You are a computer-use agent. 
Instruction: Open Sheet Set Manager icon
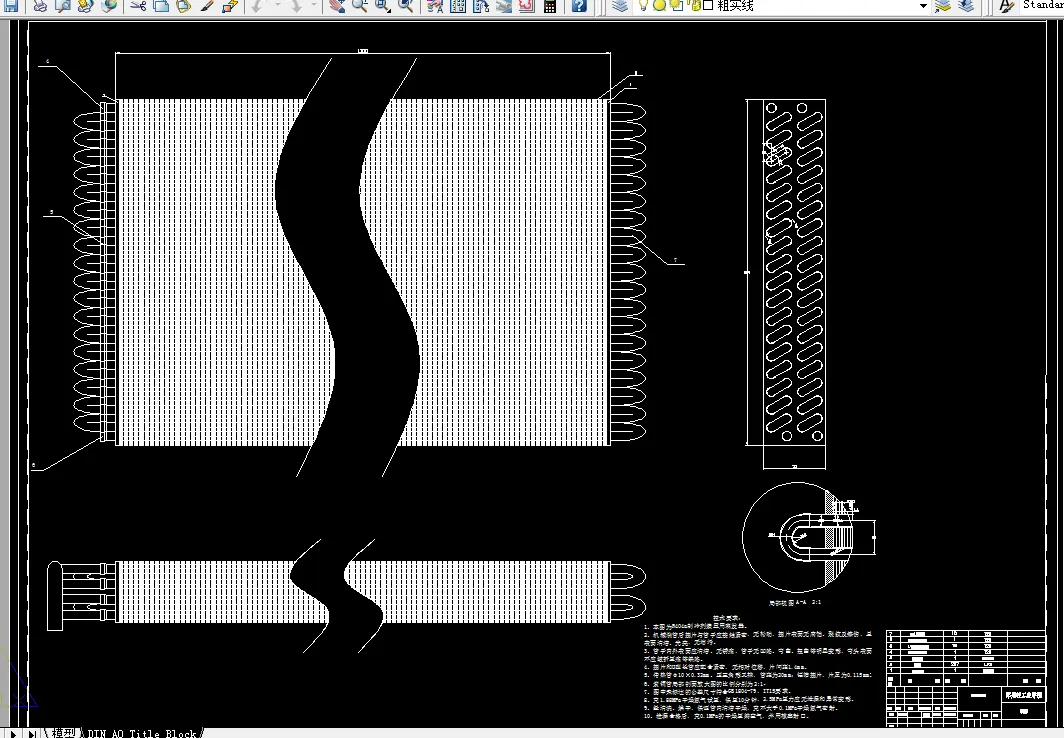coord(504,5)
